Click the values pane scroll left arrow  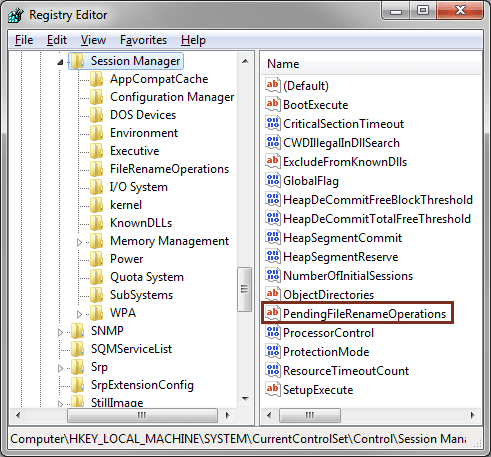pos(269,415)
